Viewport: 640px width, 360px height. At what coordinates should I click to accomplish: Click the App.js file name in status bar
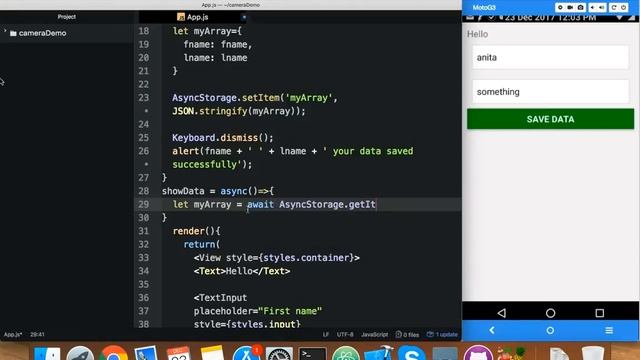[13, 334]
